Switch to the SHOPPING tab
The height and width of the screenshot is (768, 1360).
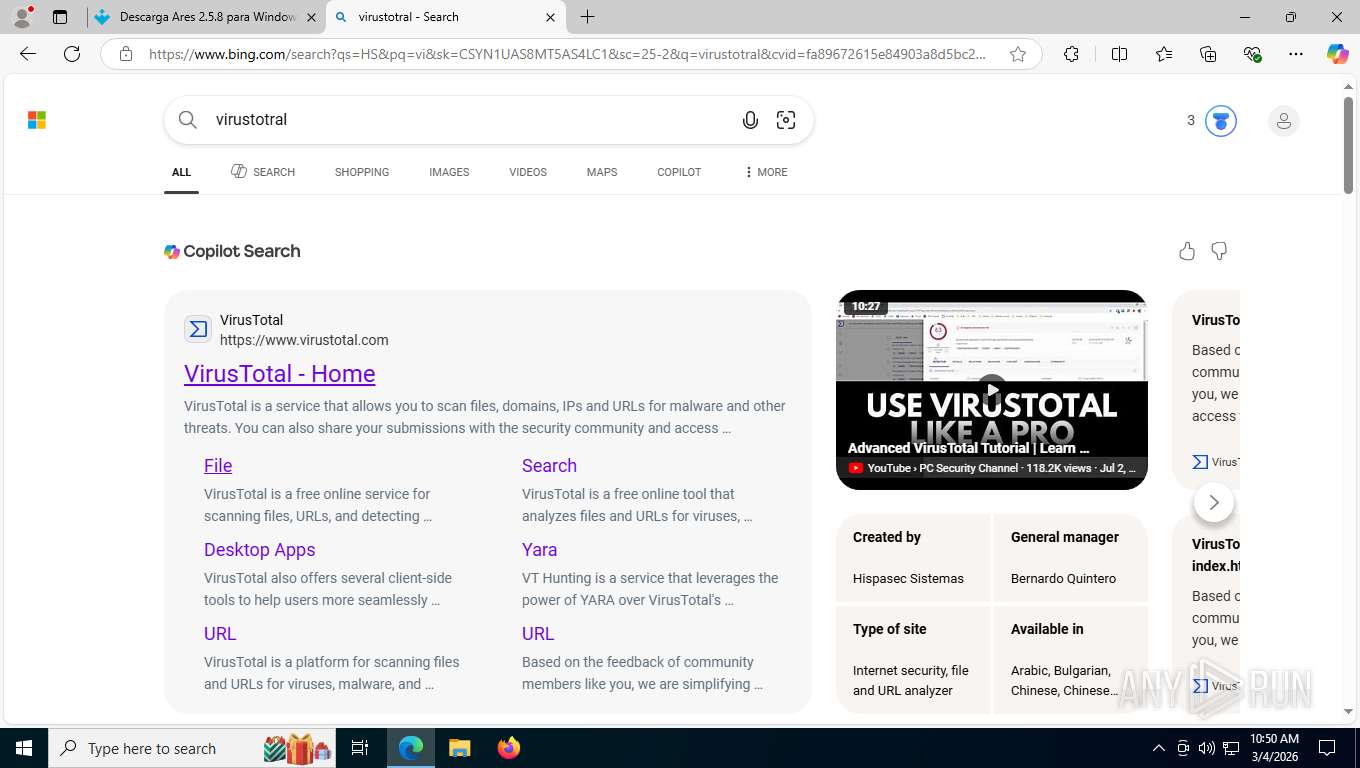pos(362,172)
